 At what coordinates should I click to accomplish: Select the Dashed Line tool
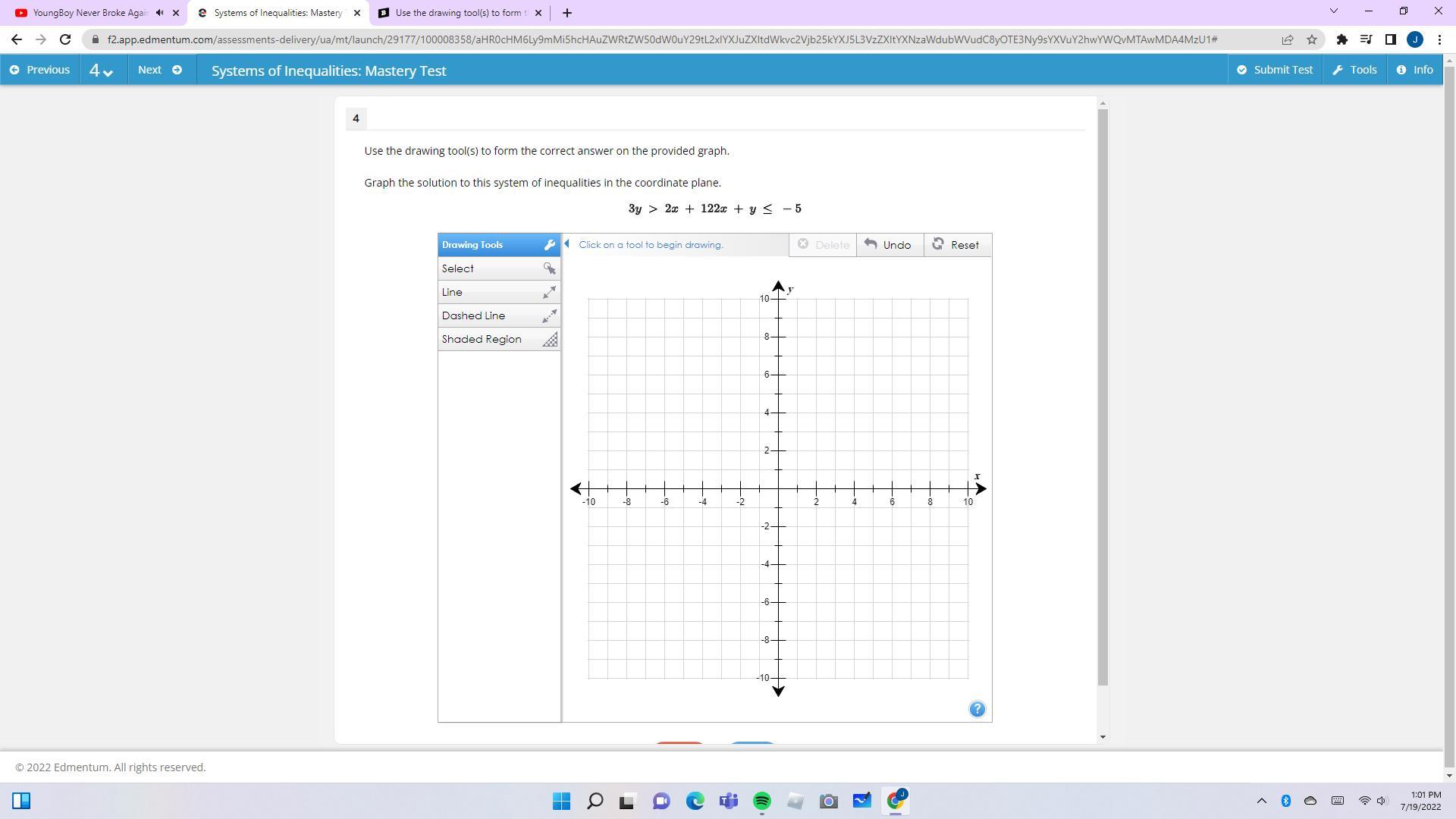pyautogui.click(x=498, y=315)
